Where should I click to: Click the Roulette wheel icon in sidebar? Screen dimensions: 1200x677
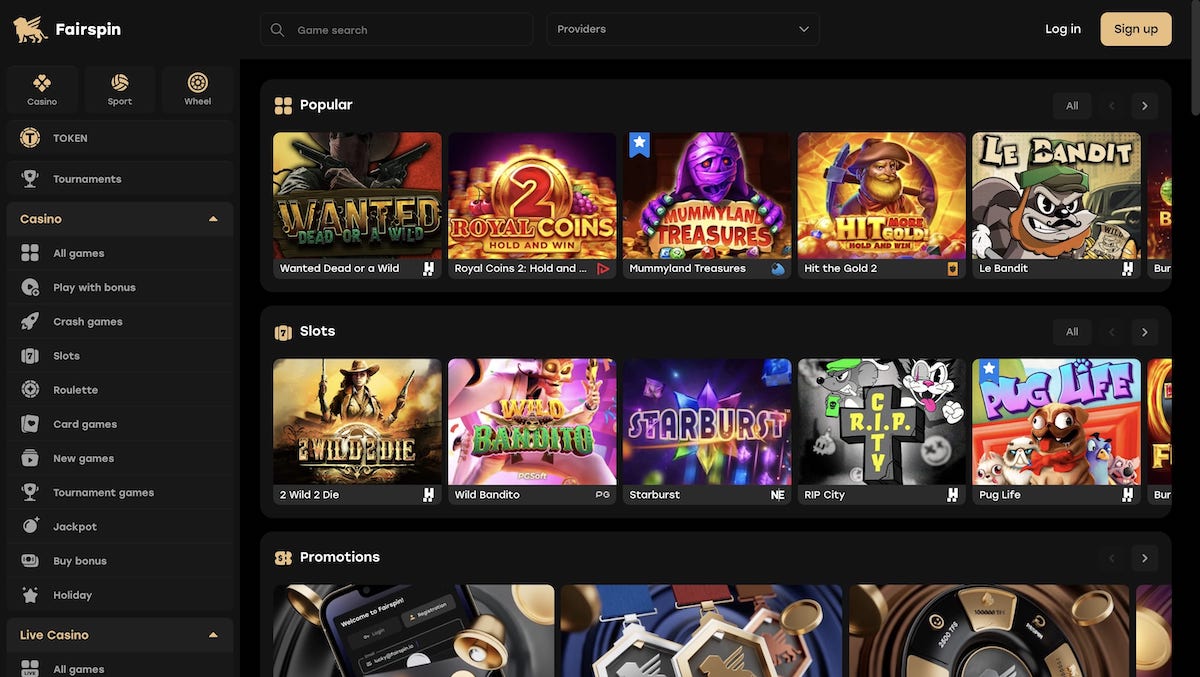point(30,390)
